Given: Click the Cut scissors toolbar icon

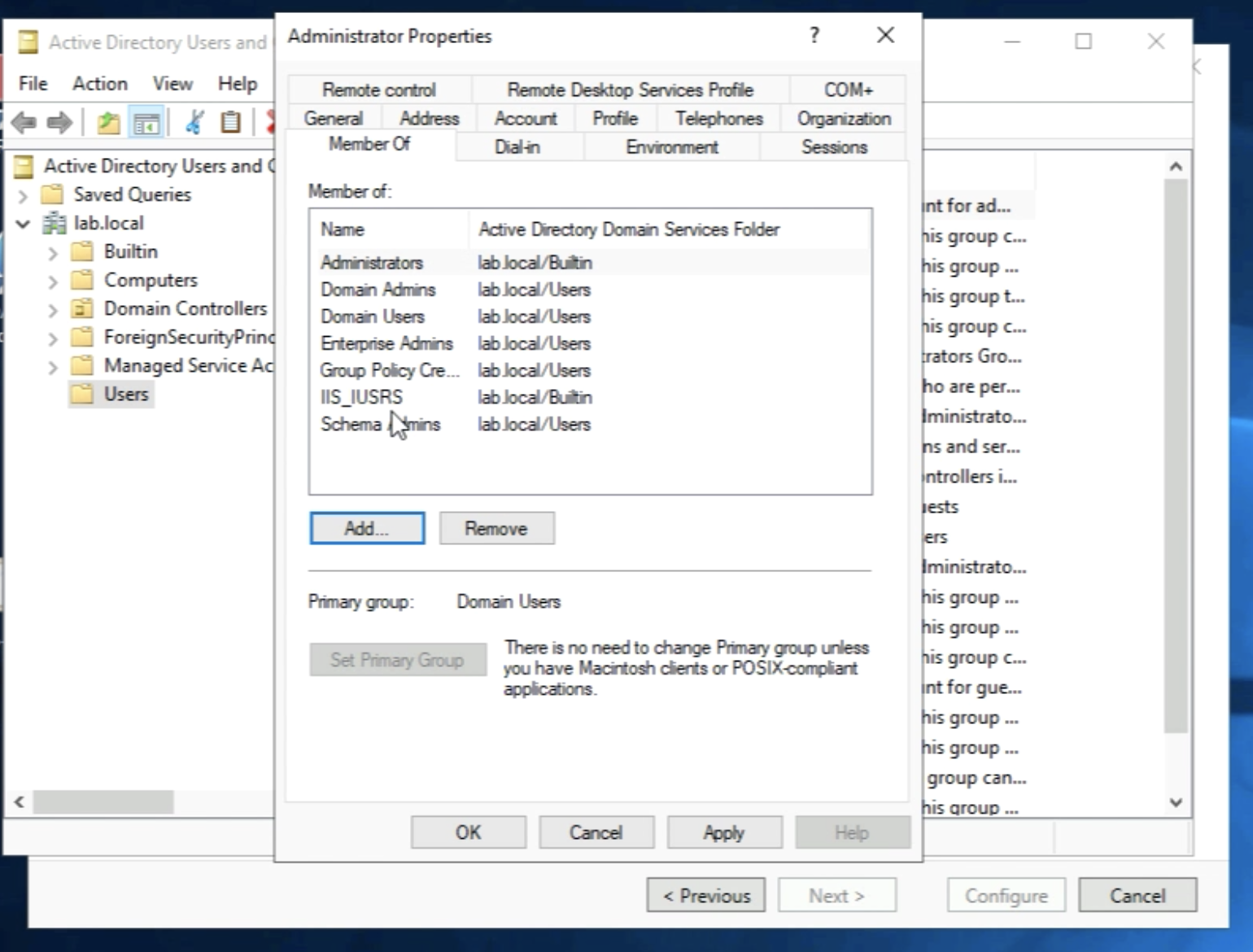Looking at the screenshot, I should click(194, 123).
